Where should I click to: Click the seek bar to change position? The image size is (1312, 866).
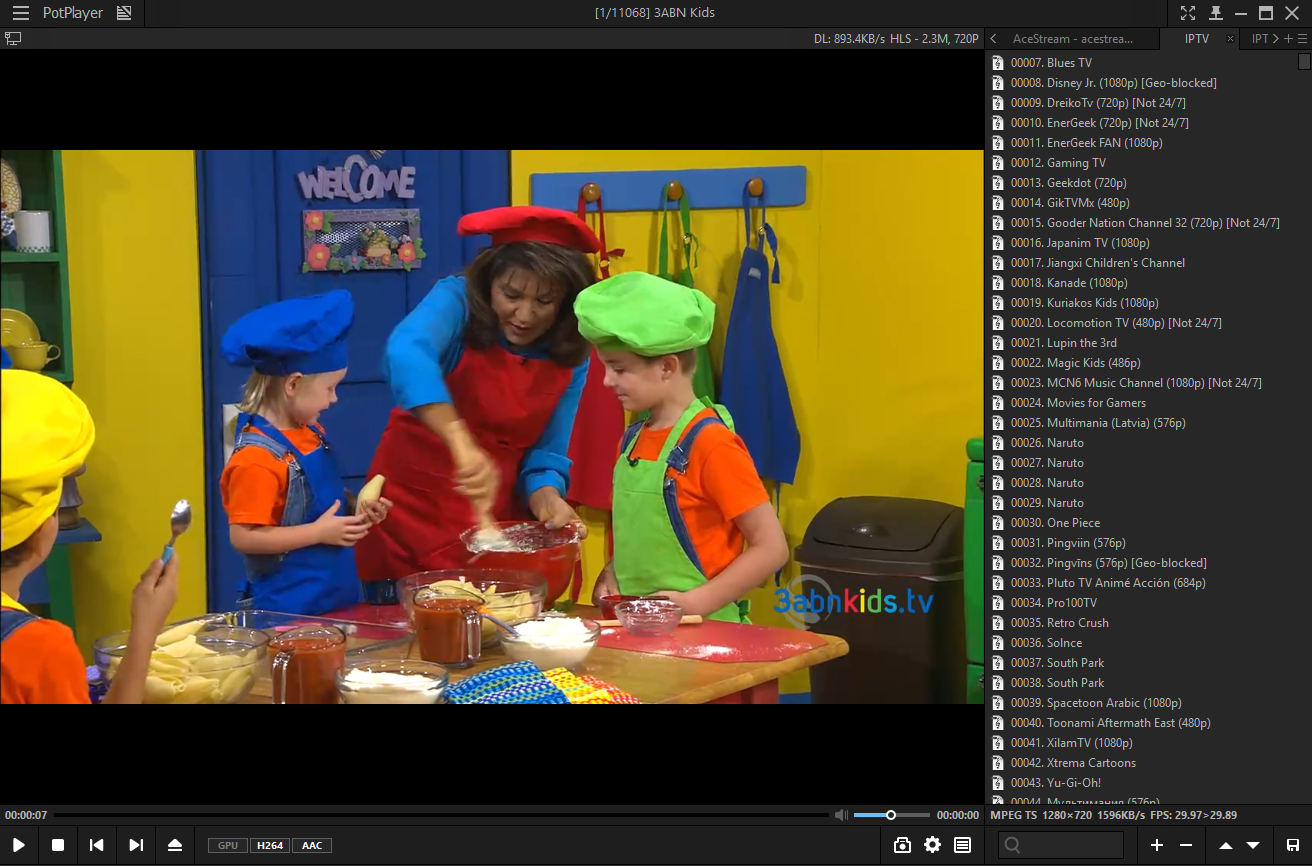click(x=442, y=815)
